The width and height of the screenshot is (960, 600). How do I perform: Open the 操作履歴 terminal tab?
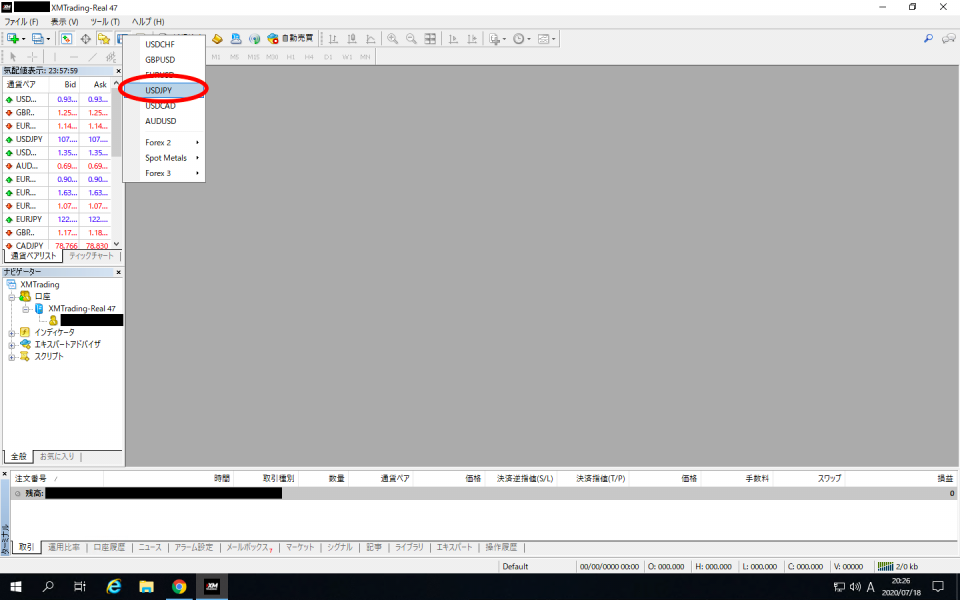(501, 547)
